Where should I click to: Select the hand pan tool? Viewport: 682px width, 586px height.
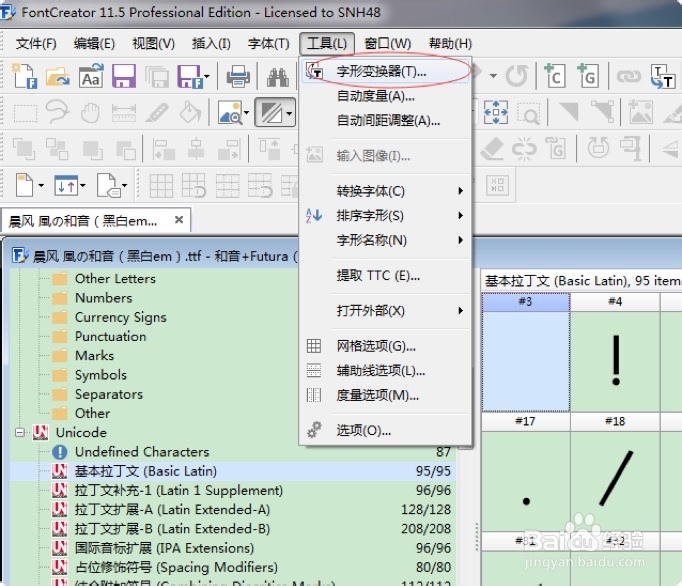[x=90, y=113]
